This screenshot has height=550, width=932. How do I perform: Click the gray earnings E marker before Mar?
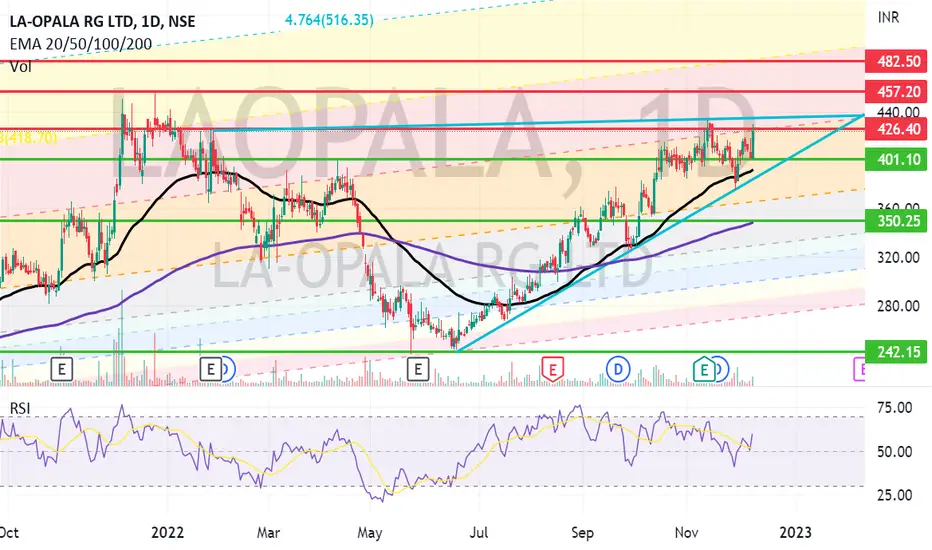click(x=210, y=369)
